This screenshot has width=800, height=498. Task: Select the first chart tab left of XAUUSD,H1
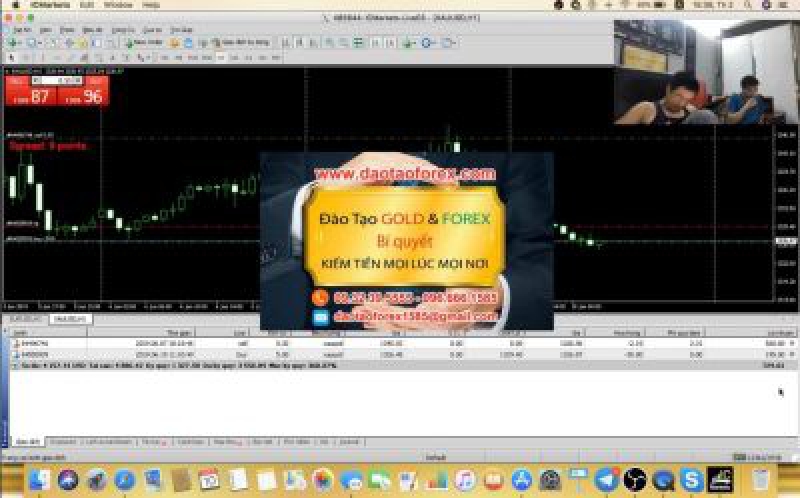[27, 319]
